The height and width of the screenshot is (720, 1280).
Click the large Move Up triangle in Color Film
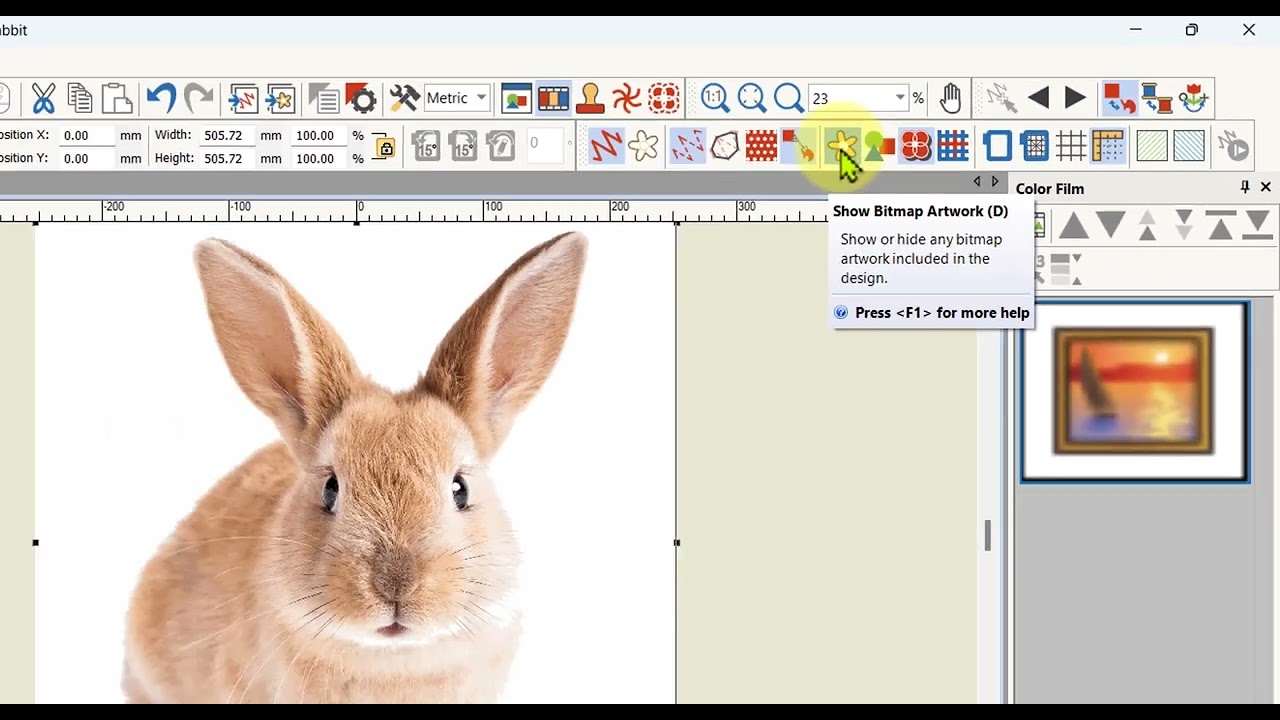click(x=1074, y=225)
